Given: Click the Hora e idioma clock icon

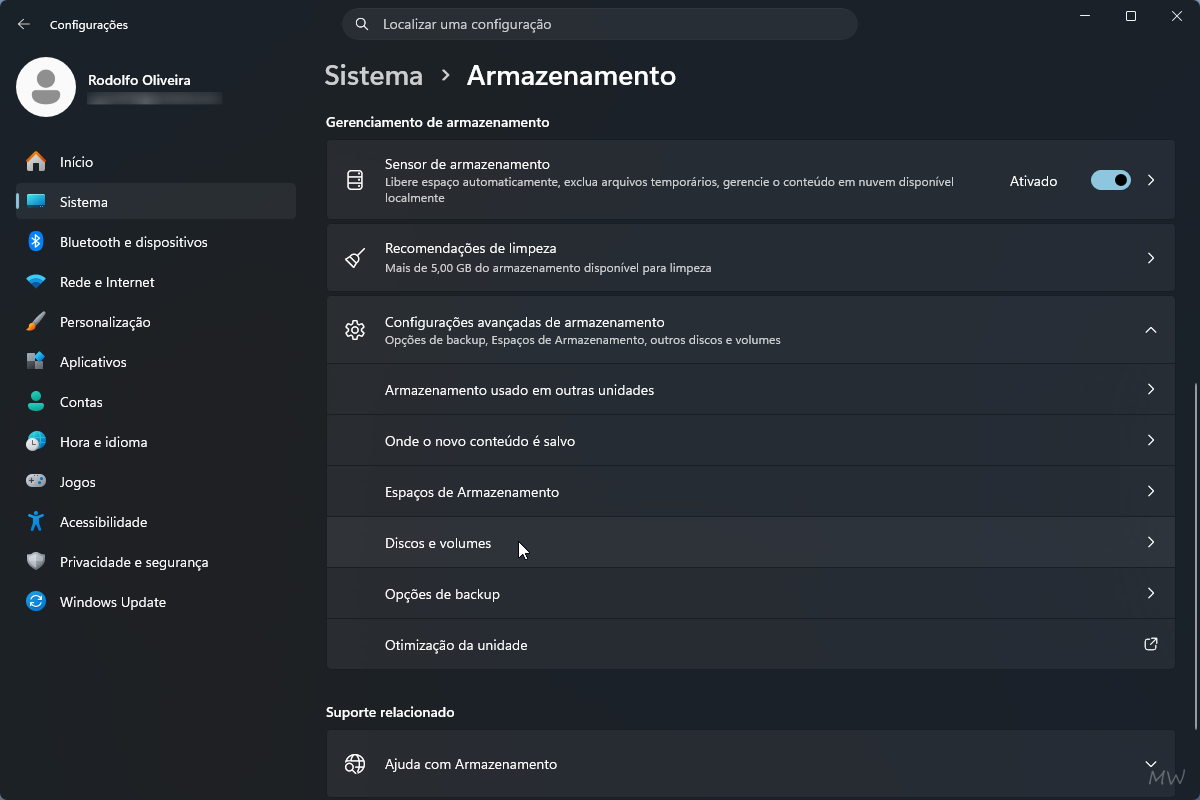Looking at the screenshot, I should (36, 442).
